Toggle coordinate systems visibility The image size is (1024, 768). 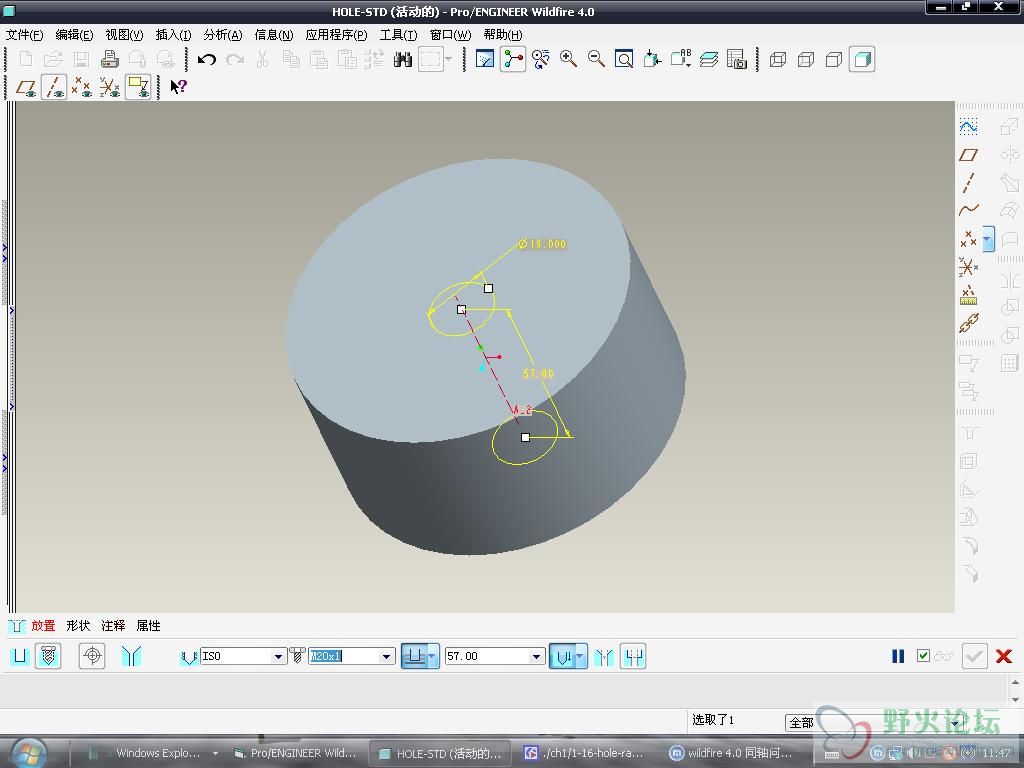pos(110,87)
